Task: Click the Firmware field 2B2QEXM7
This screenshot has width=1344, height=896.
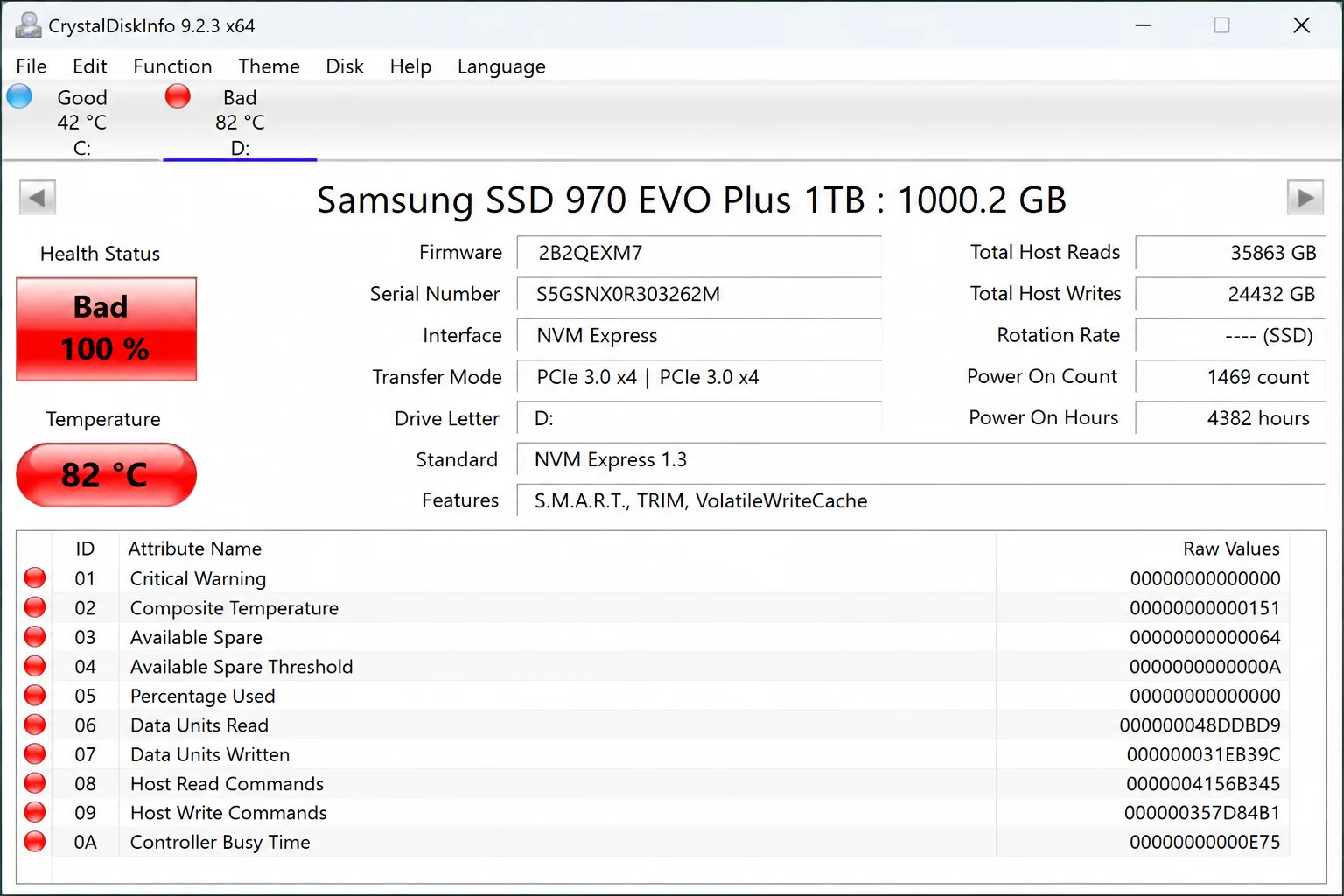Action: (x=699, y=253)
